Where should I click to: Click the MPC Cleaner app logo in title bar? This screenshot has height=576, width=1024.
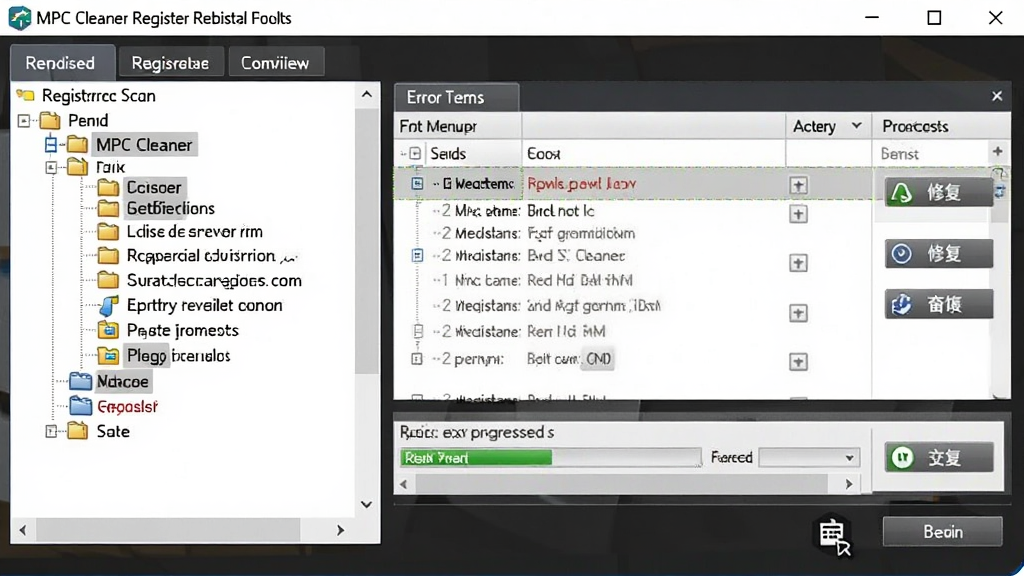pyautogui.click(x=20, y=18)
